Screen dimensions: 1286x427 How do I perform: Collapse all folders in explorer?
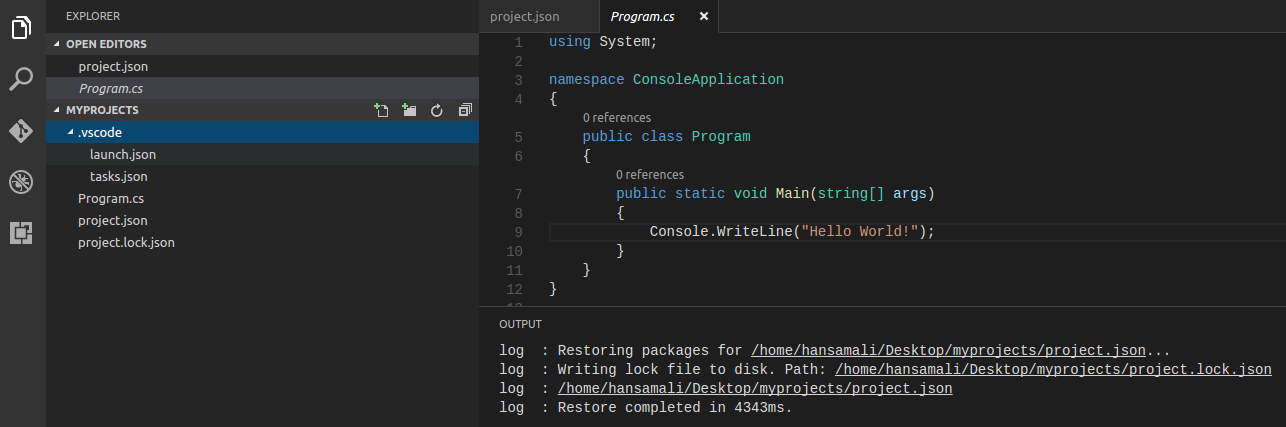click(x=465, y=110)
